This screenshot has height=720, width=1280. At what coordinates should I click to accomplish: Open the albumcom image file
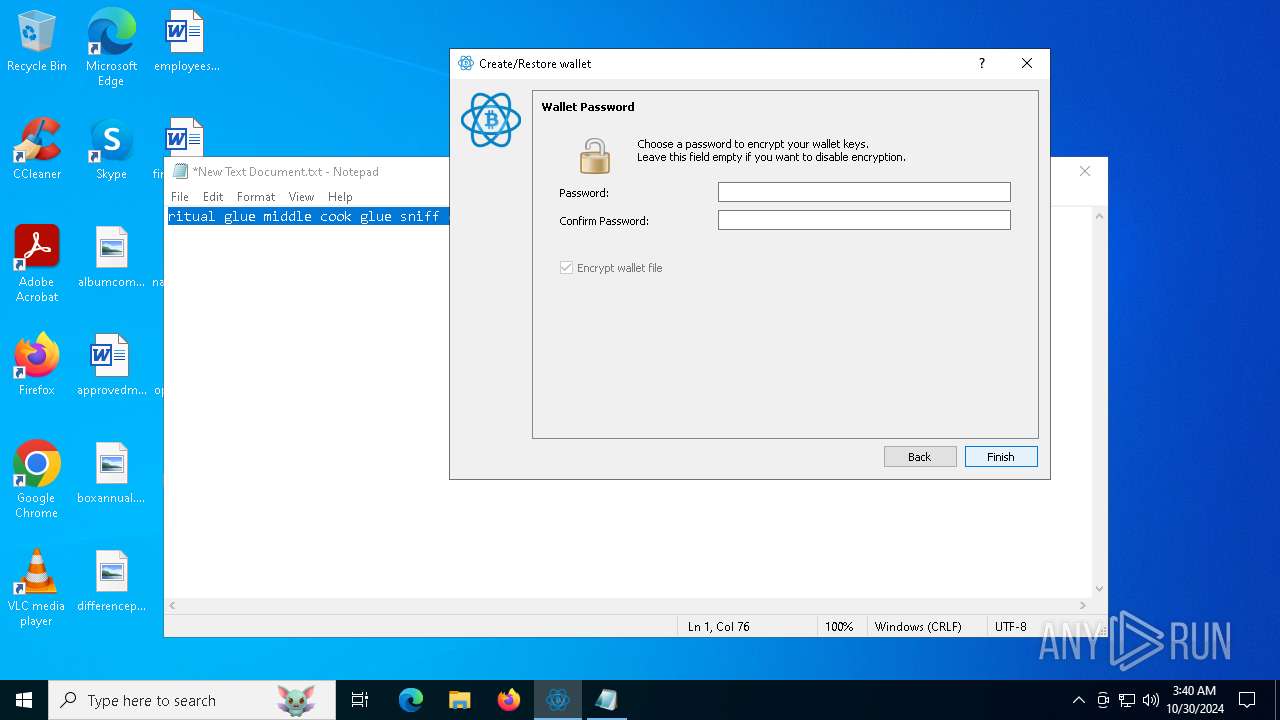(x=111, y=258)
